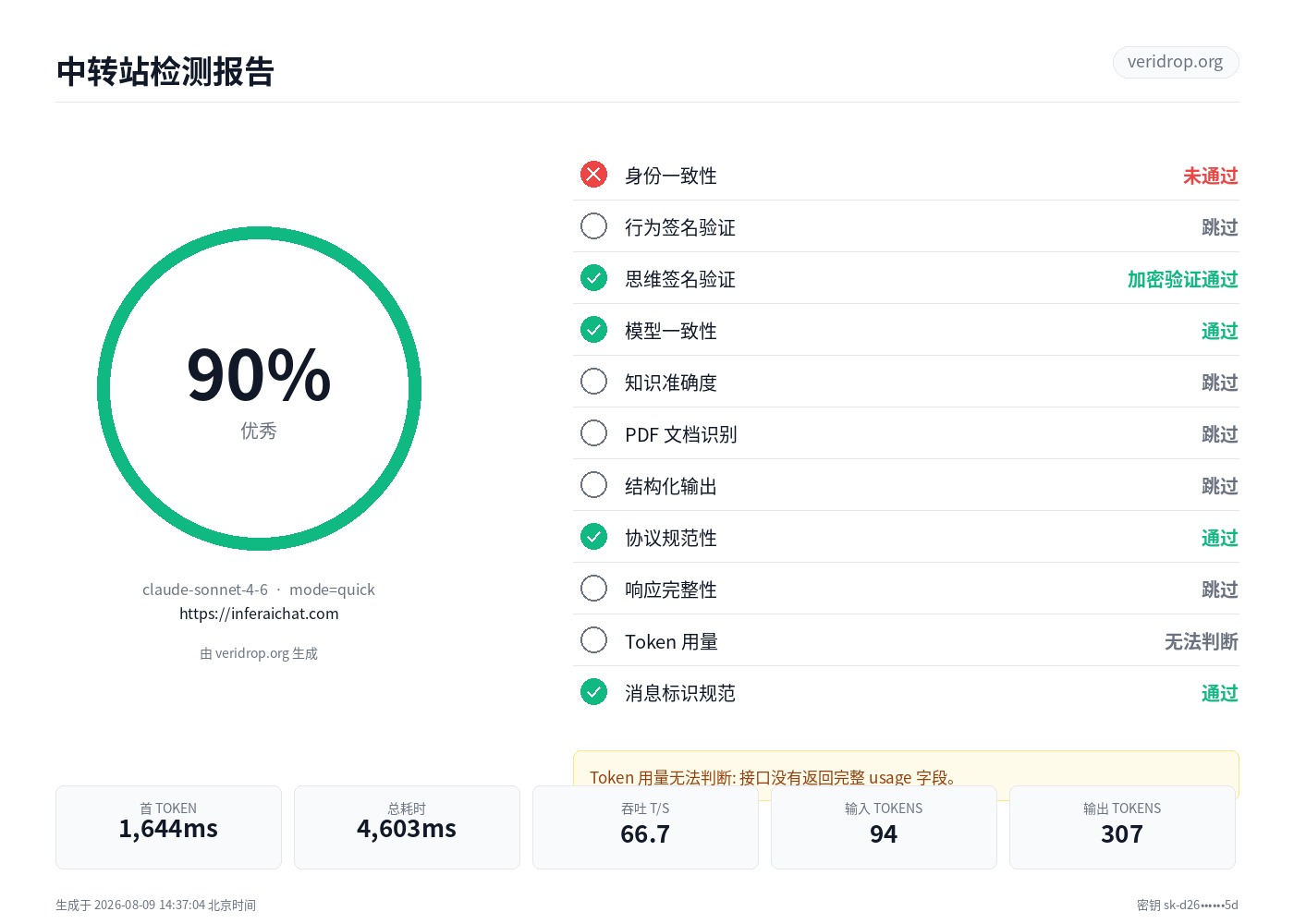Click the green check icon for 思维签名验证
Image resolution: width=1294 pixels, height=924 pixels.
pyautogui.click(x=593, y=278)
